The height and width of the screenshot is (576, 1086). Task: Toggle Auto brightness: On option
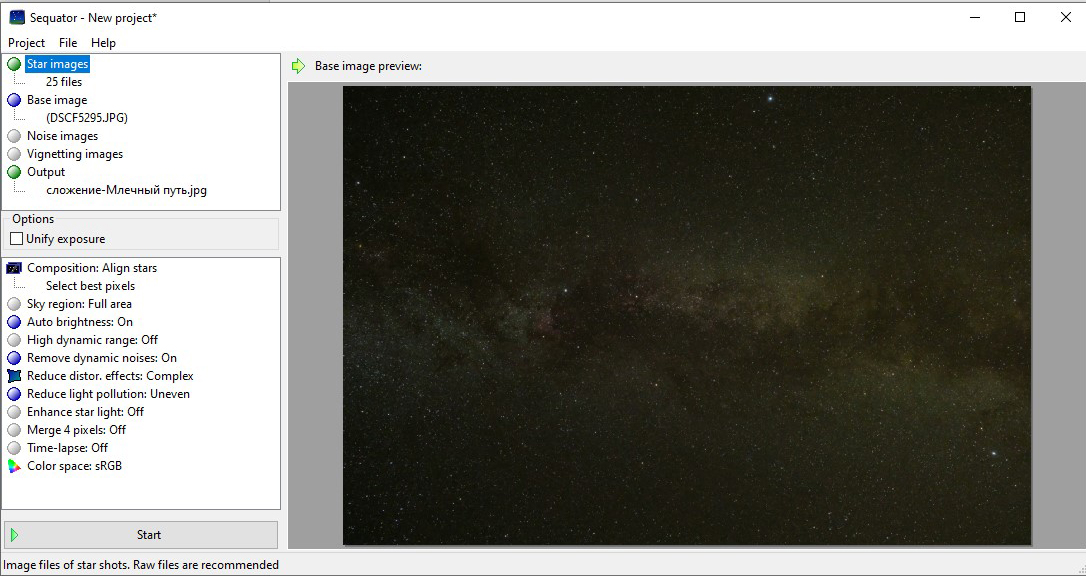[x=80, y=322]
